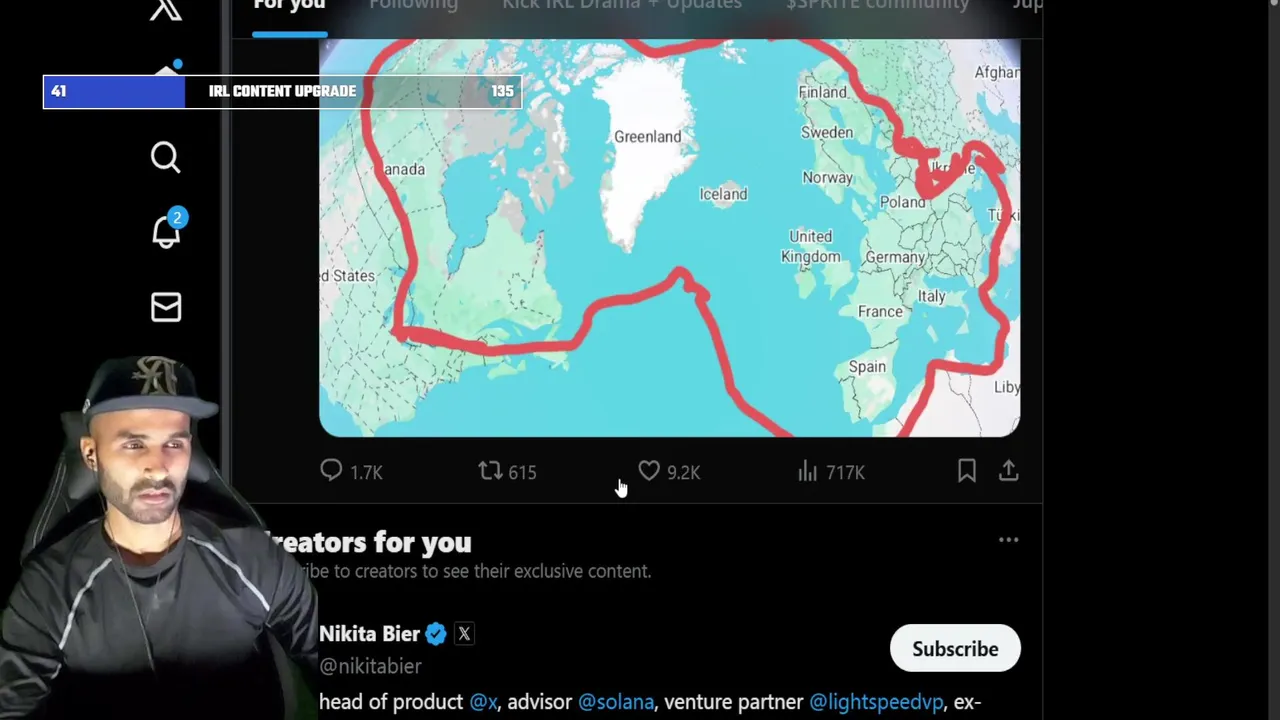Open the $SPRITE community tab

coord(877,5)
